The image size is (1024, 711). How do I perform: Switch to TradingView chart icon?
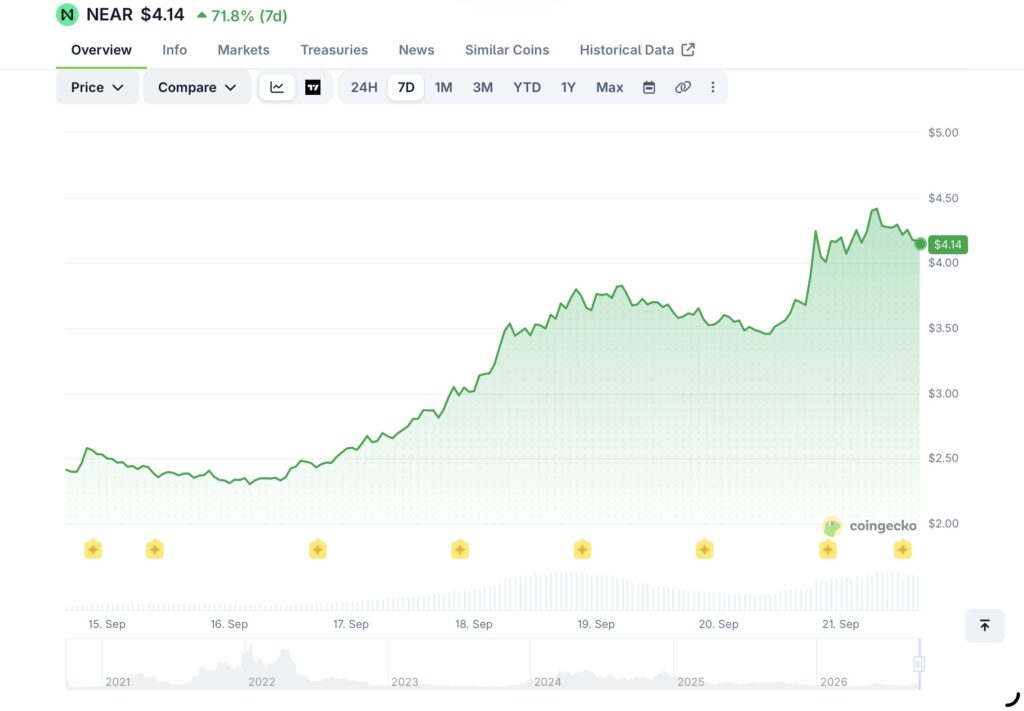(x=313, y=87)
